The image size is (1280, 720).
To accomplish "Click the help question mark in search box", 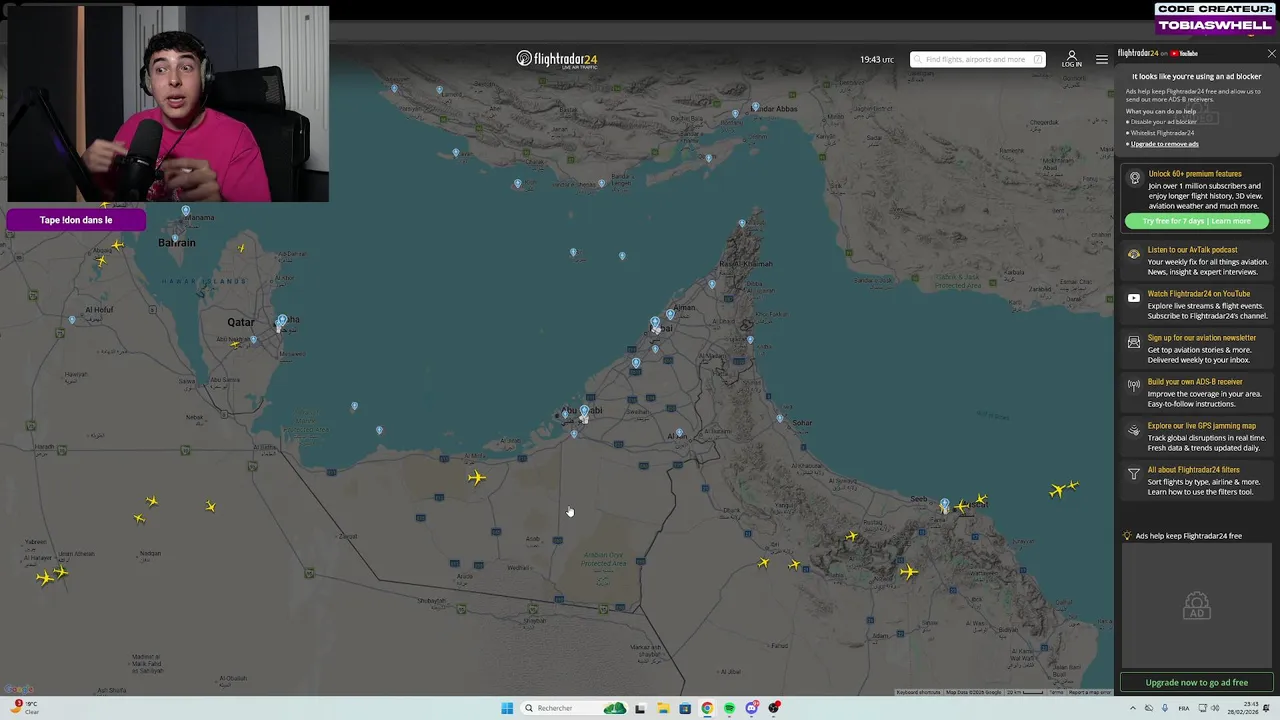I will coord(1038,59).
